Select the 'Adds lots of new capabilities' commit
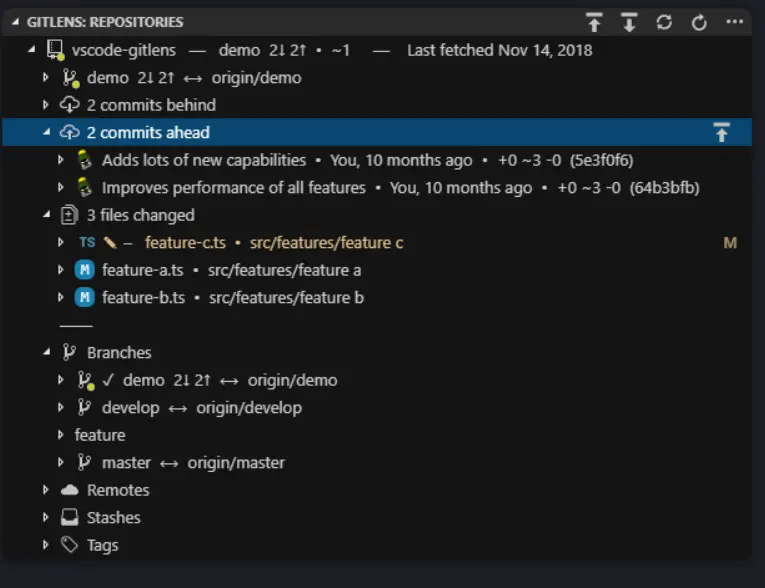 tap(204, 160)
